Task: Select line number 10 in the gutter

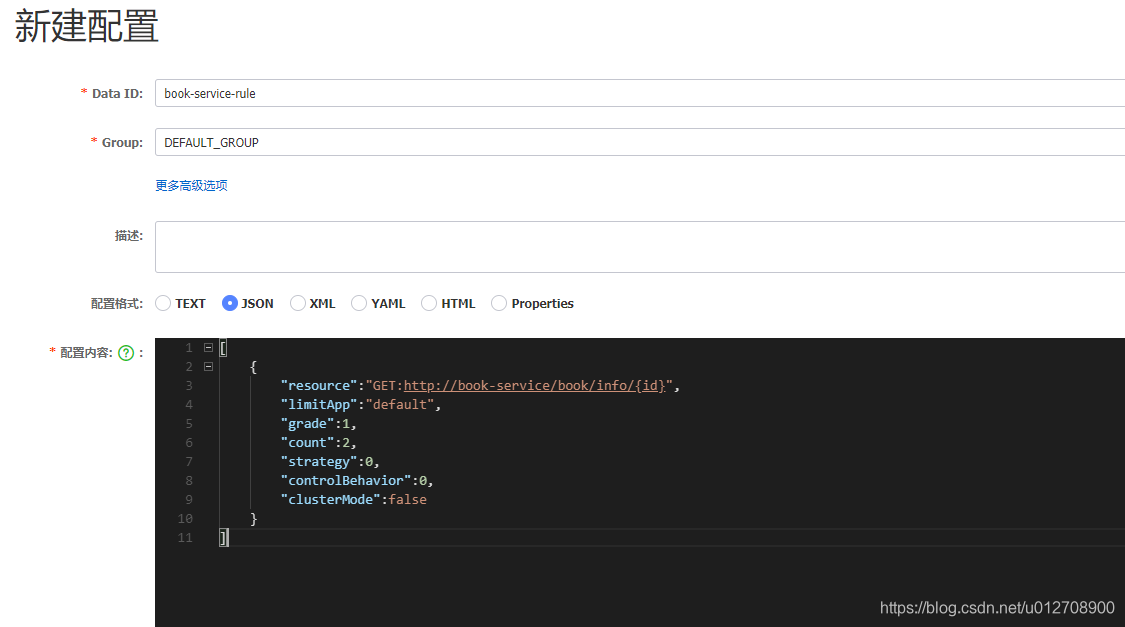Action: click(x=185, y=519)
